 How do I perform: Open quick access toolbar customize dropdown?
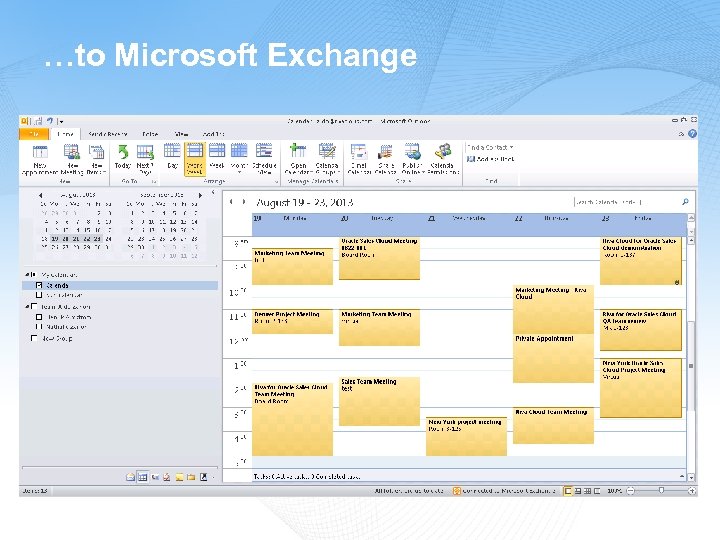(61, 122)
